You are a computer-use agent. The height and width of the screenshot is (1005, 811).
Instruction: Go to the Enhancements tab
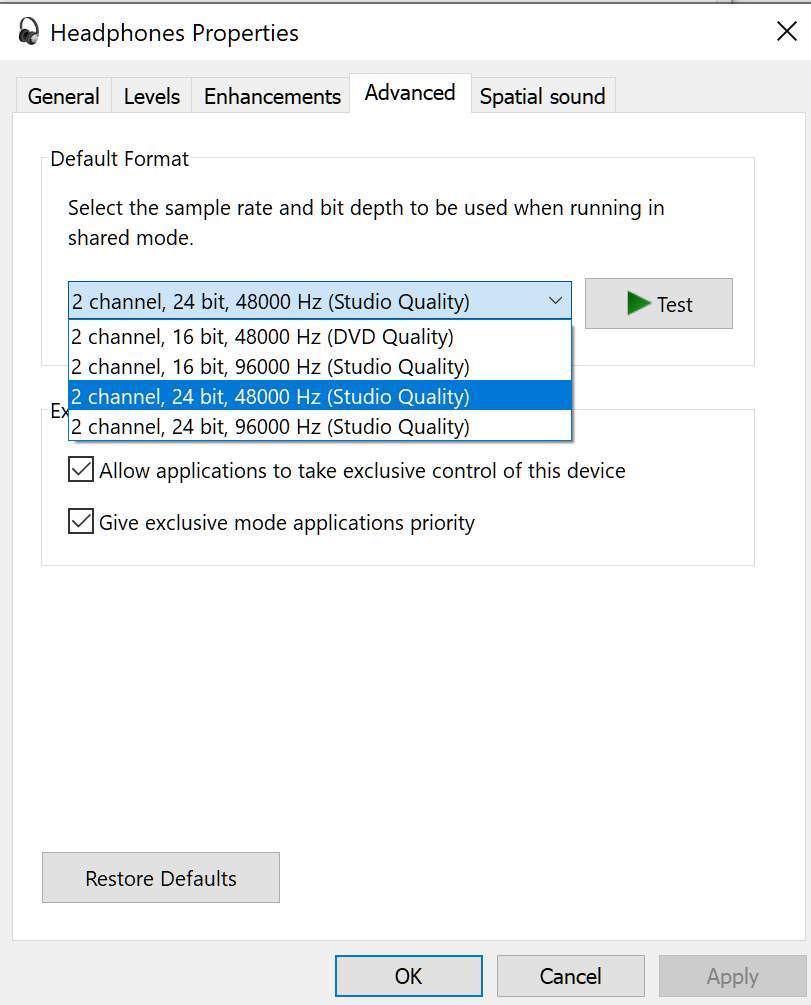[x=272, y=97]
